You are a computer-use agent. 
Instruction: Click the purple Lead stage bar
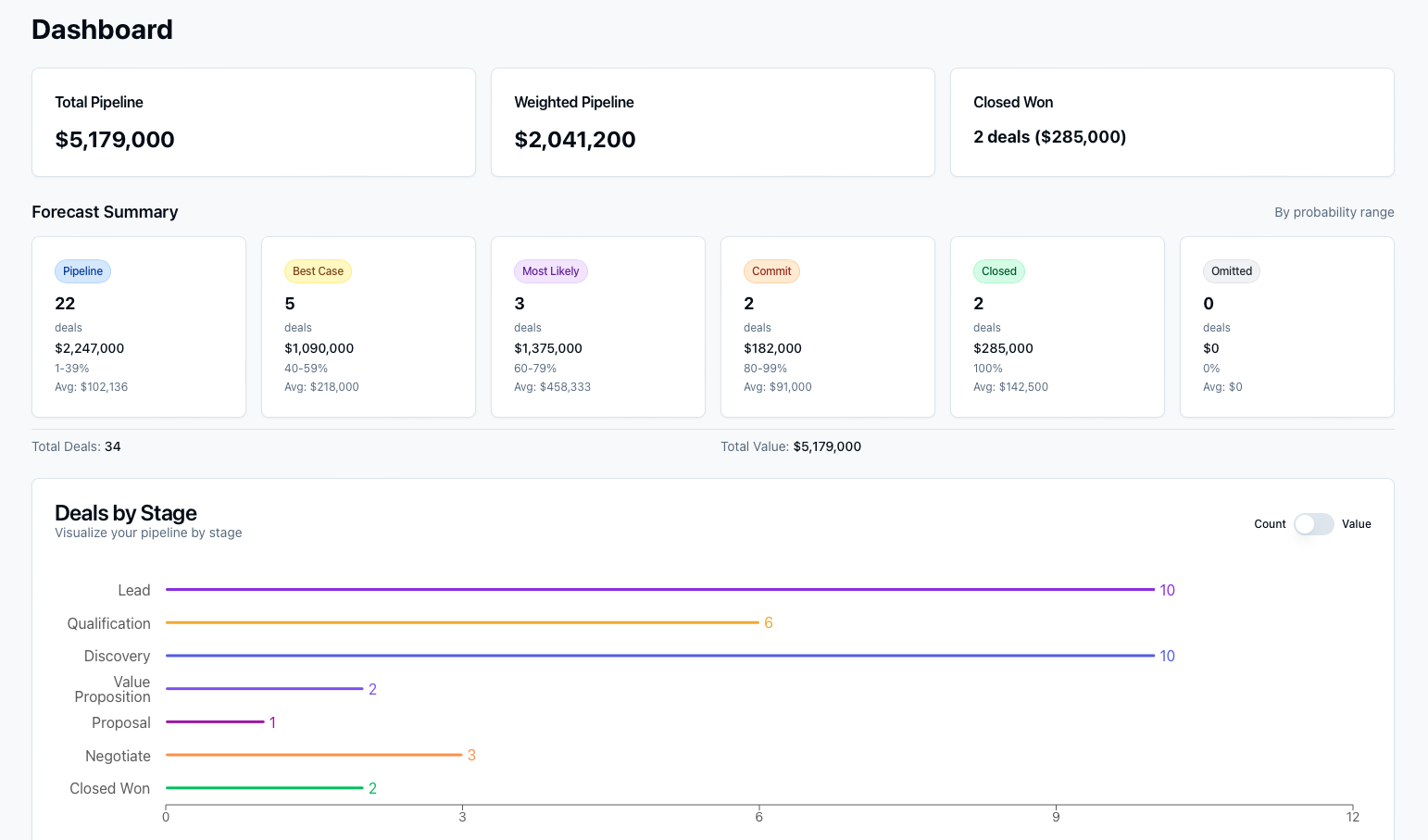point(659,589)
